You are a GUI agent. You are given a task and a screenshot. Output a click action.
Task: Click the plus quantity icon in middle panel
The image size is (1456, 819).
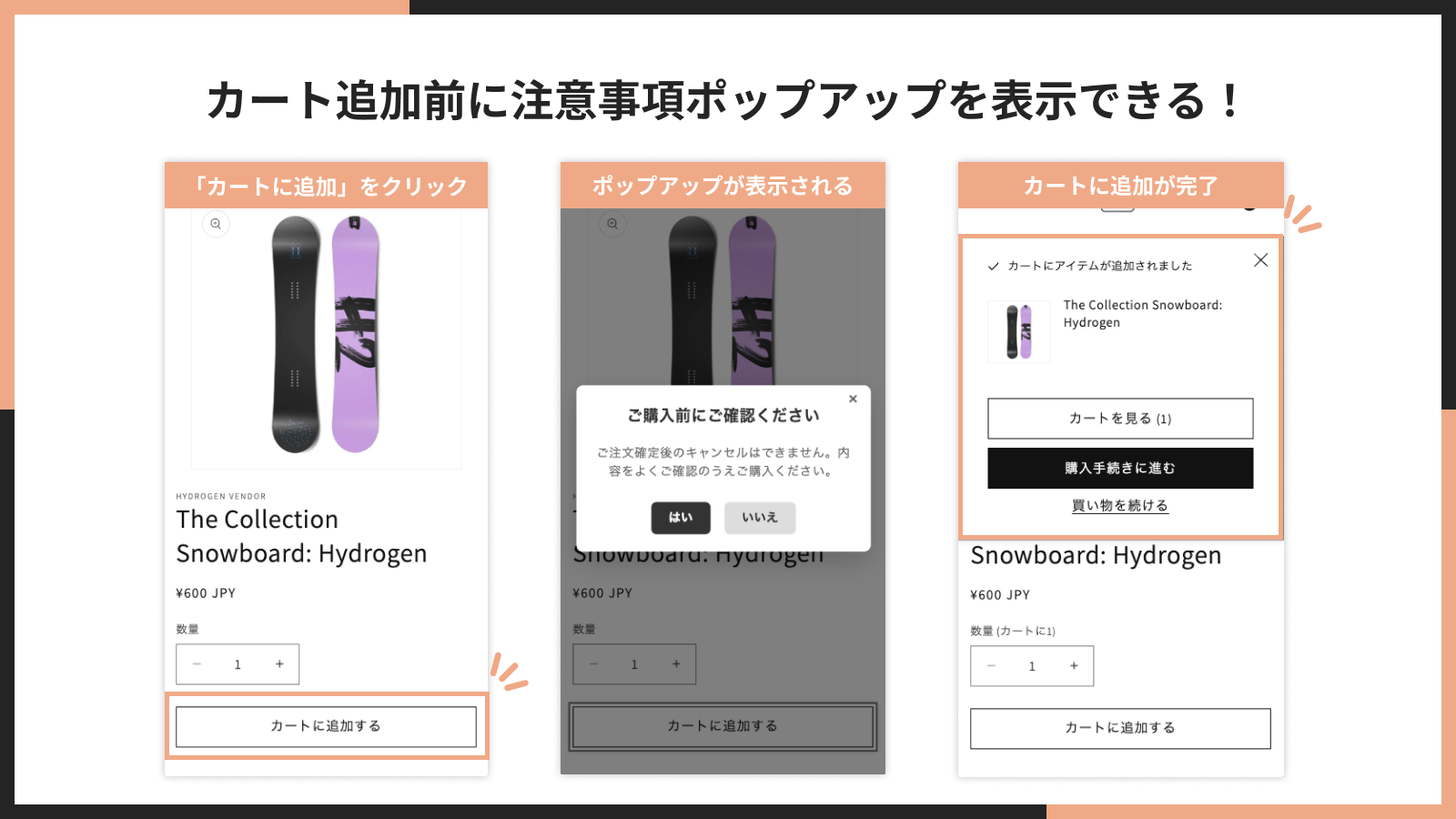pos(676,664)
